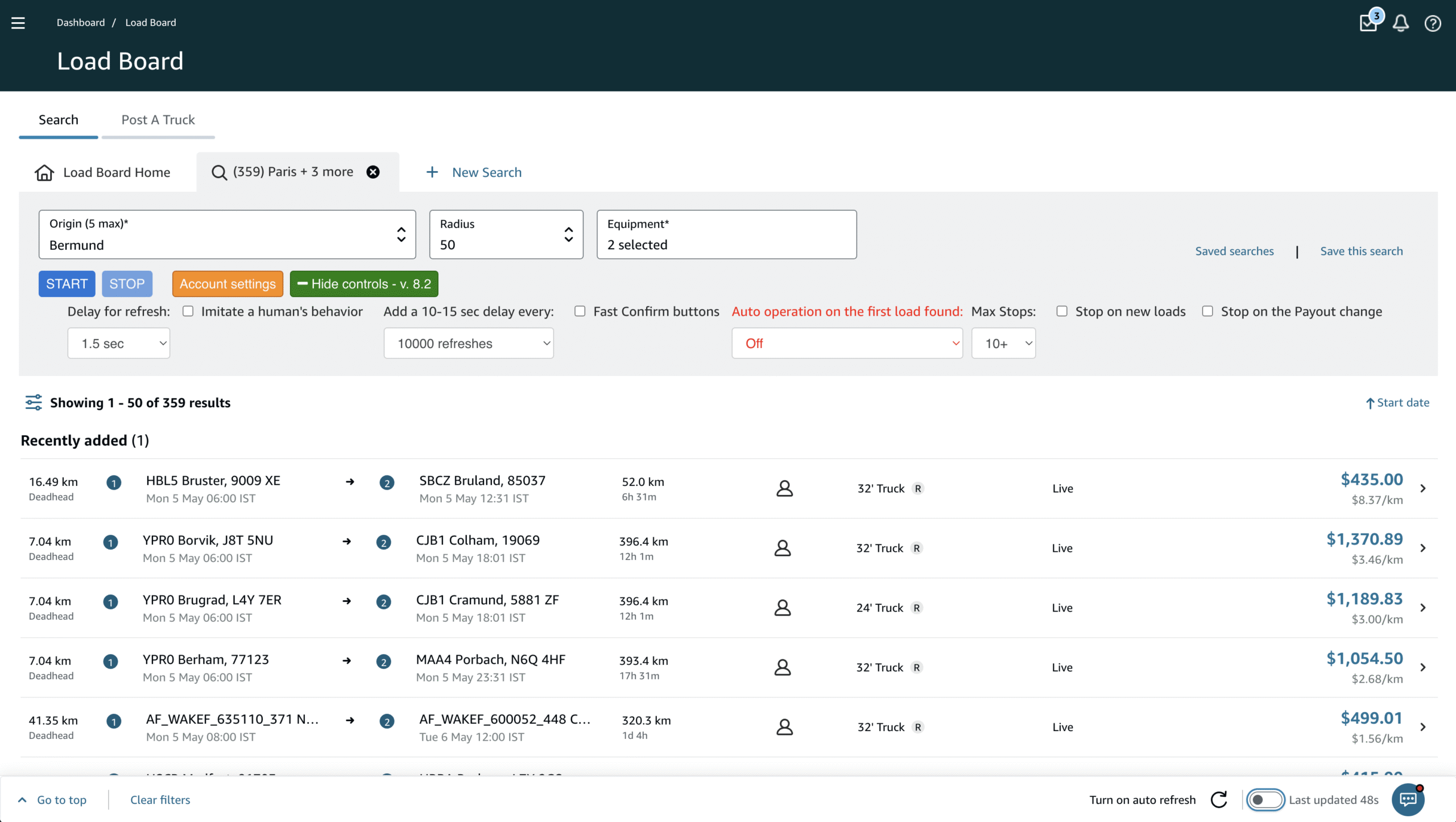
Task: Open the Equipment 2 selected field
Action: (x=726, y=234)
